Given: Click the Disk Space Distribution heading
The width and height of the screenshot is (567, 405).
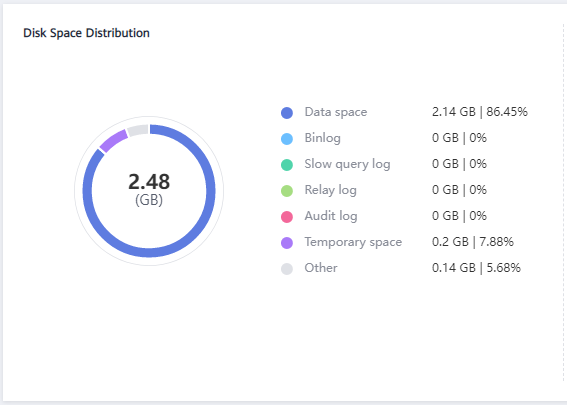Looking at the screenshot, I should click(x=86, y=33).
